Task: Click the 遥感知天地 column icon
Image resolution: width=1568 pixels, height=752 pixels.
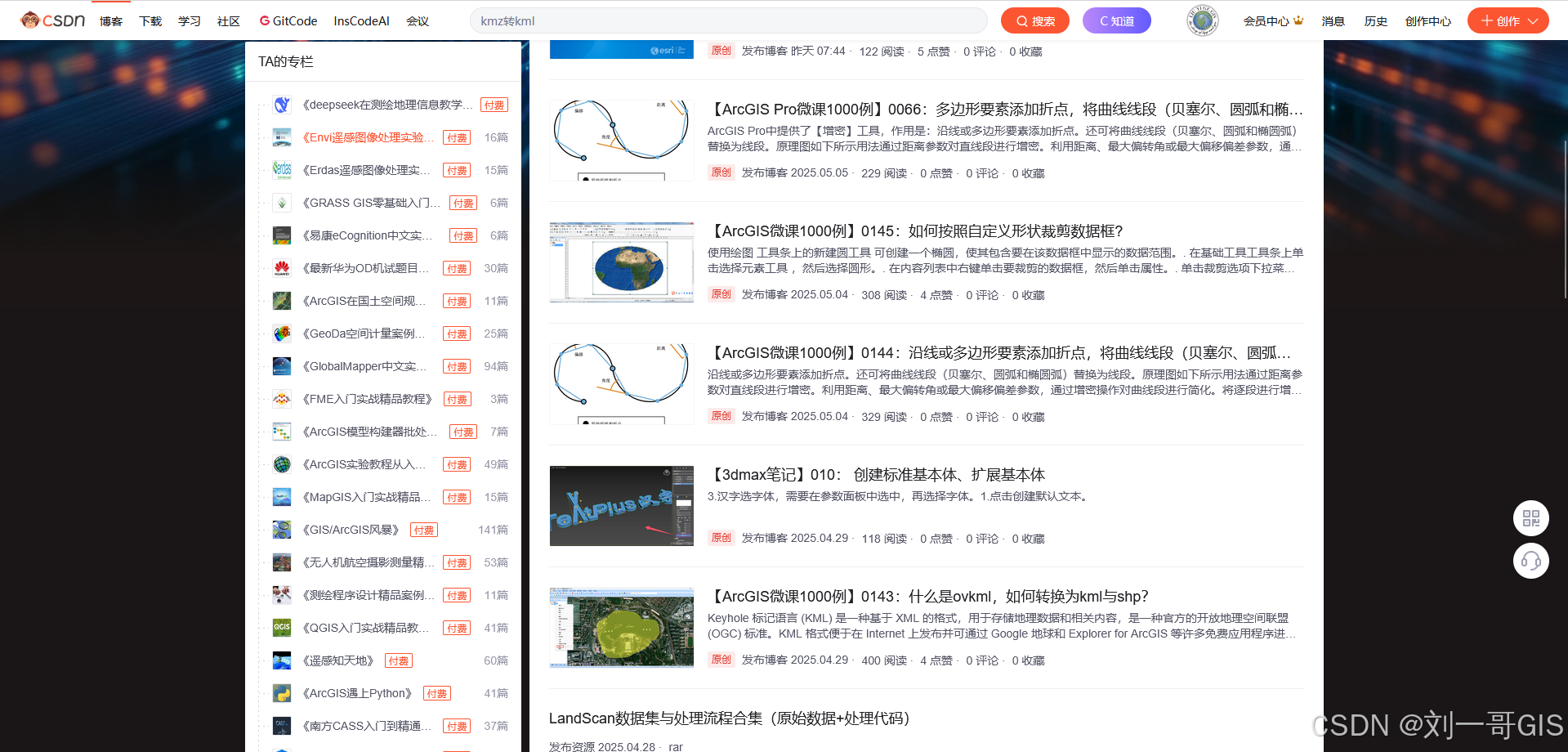Action: tap(282, 660)
